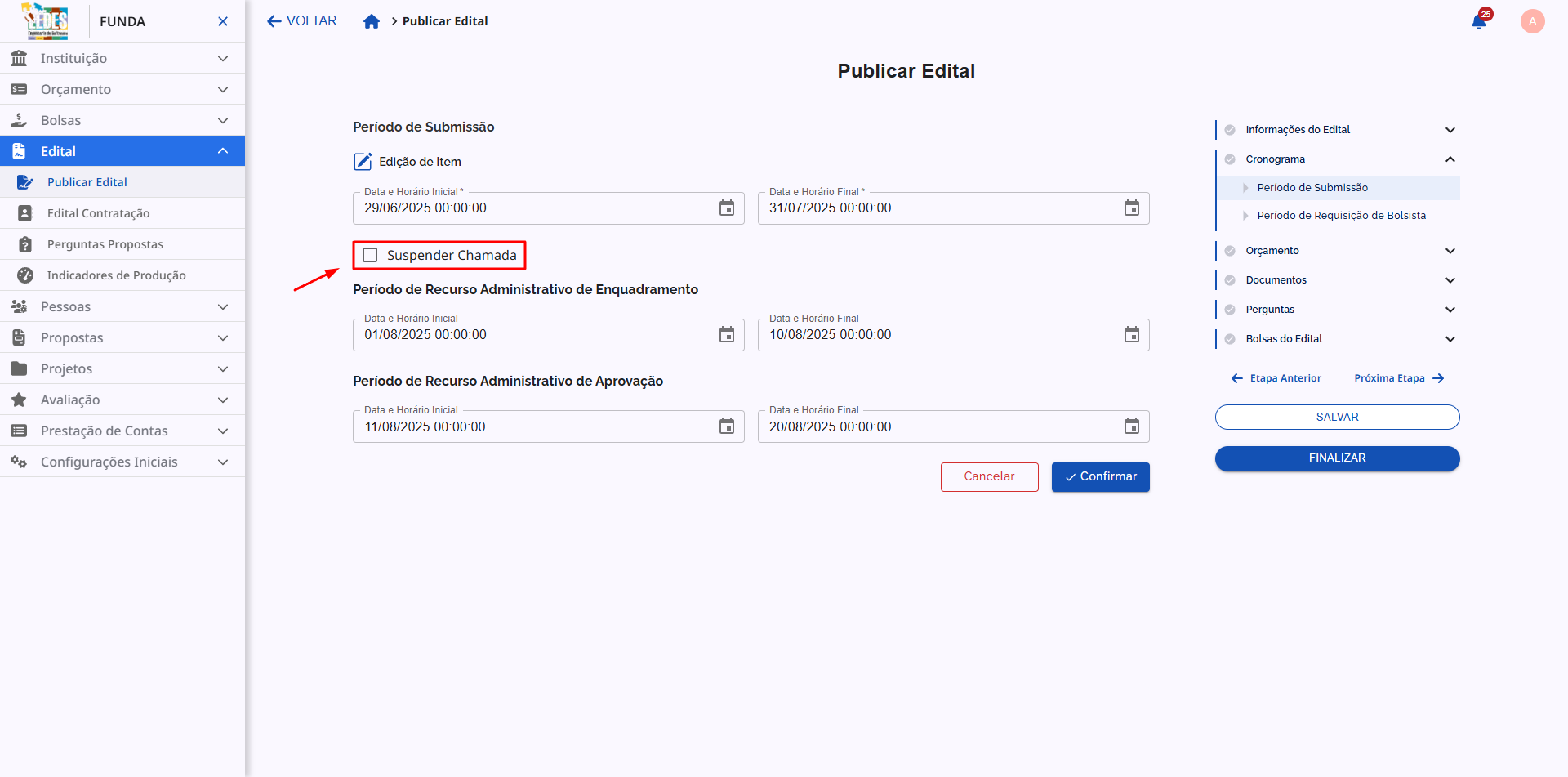This screenshot has height=777, width=1568.
Task: Open the Perguntas Propostas menu item
Action: coord(106,243)
